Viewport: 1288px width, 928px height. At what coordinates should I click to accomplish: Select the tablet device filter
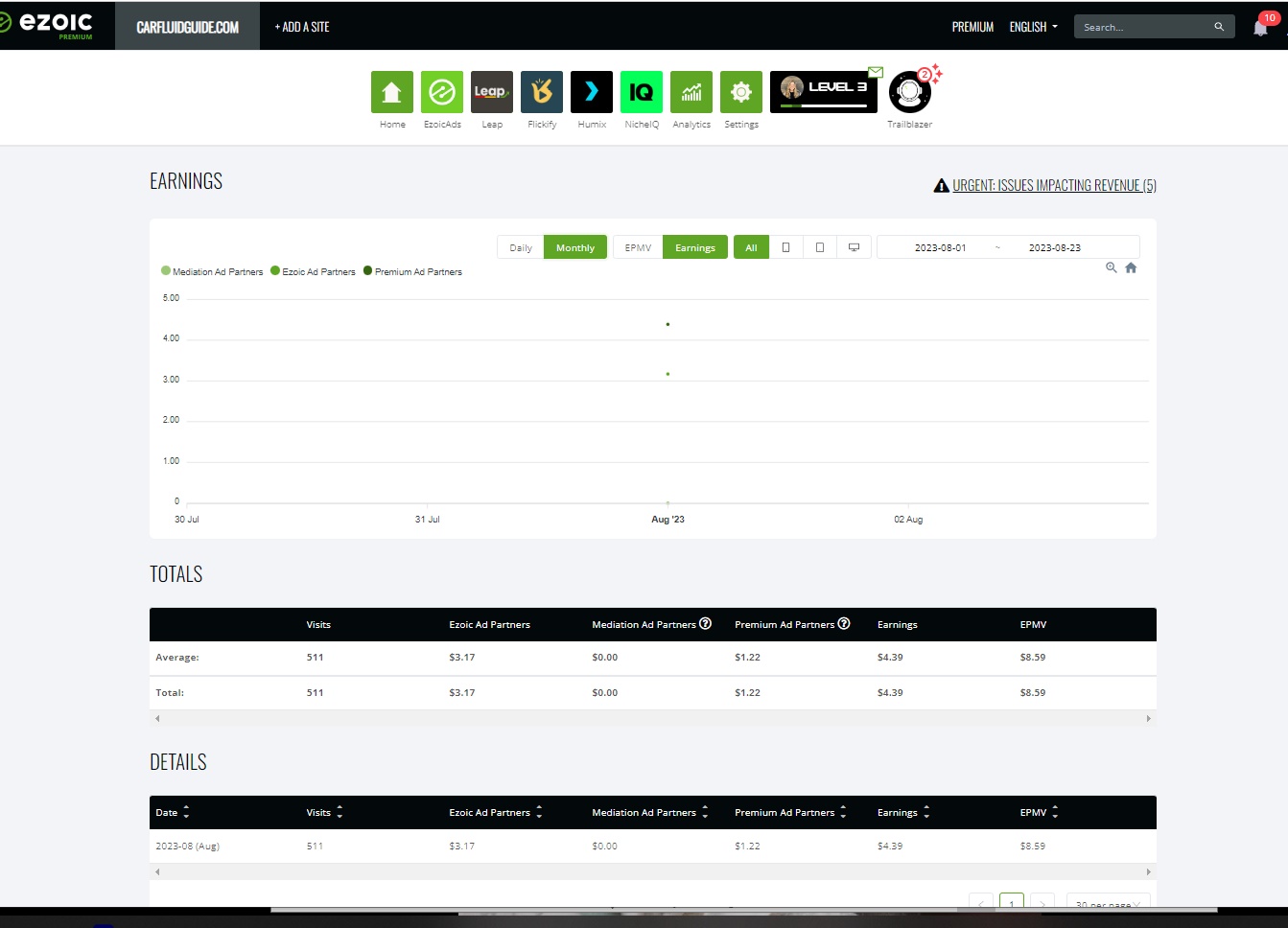819,247
